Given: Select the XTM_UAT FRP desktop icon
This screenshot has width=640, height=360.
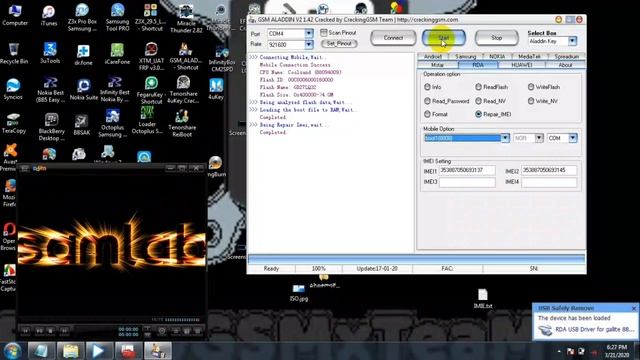Looking at the screenshot, I should pos(151,56).
